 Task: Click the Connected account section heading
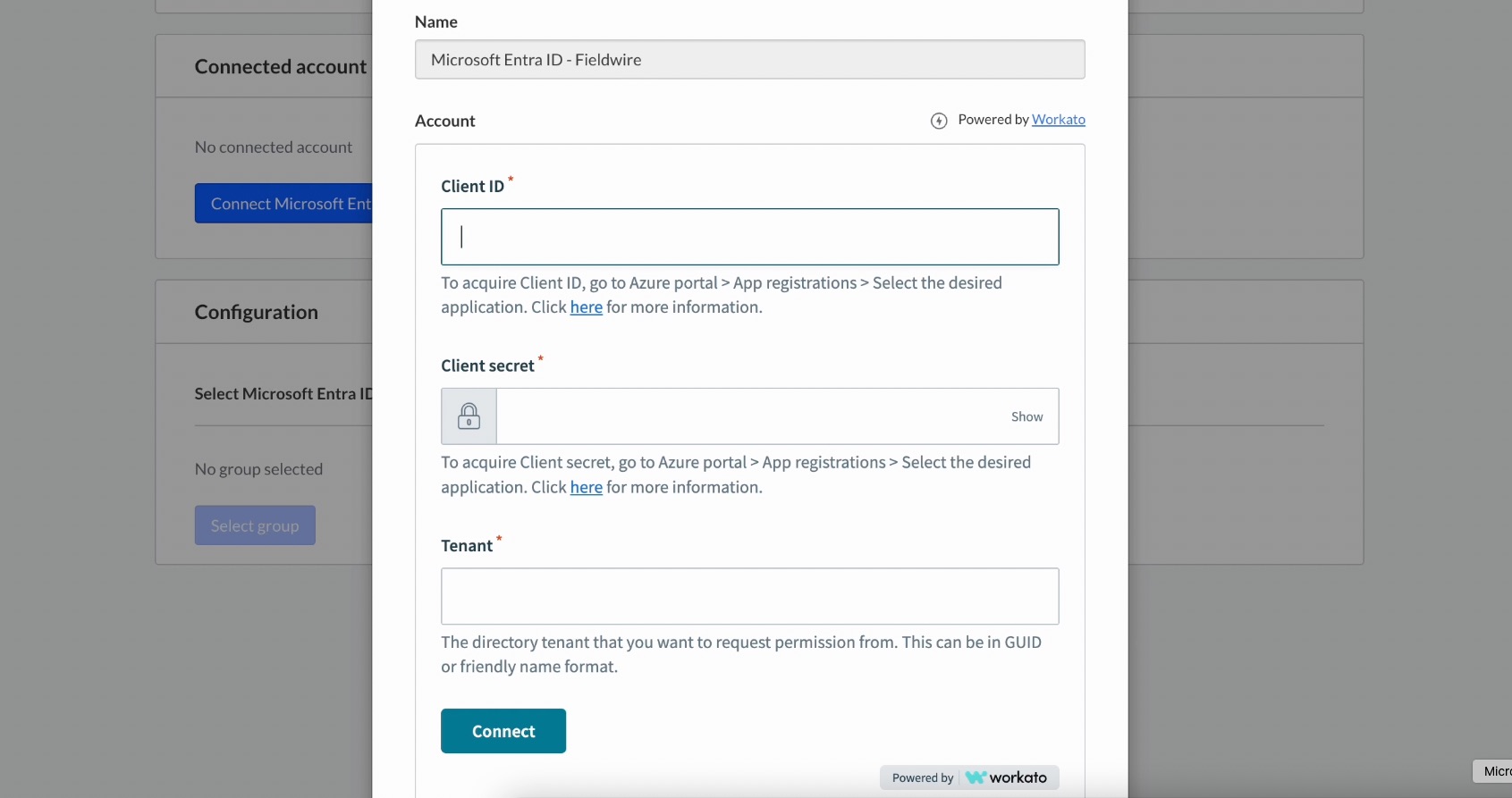pyautogui.click(x=281, y=67)
